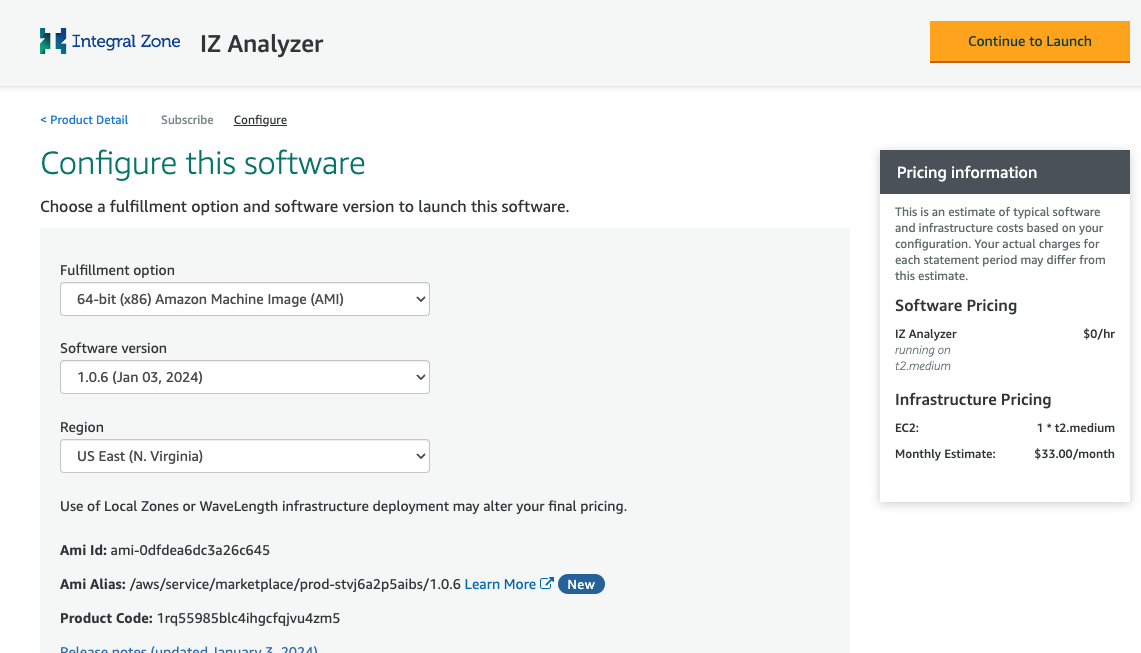Open the Fulfillment option dropdown

[244, 299]
